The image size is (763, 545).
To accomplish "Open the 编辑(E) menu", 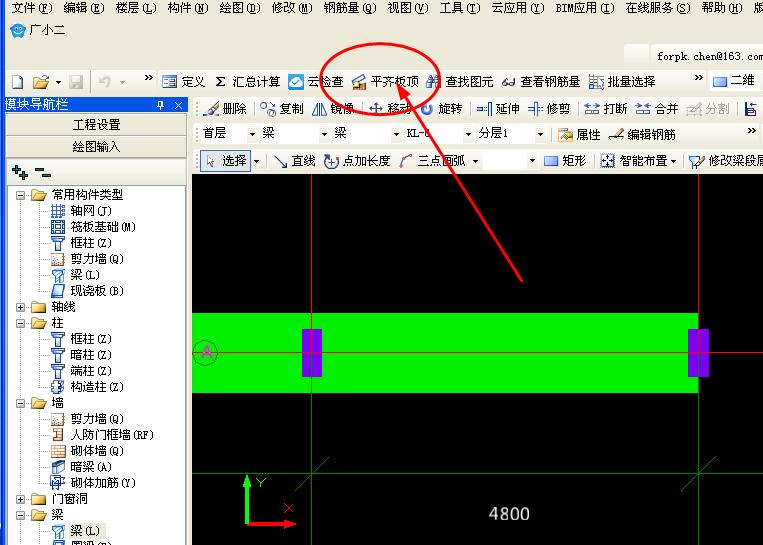I will [x=83, y=8].
